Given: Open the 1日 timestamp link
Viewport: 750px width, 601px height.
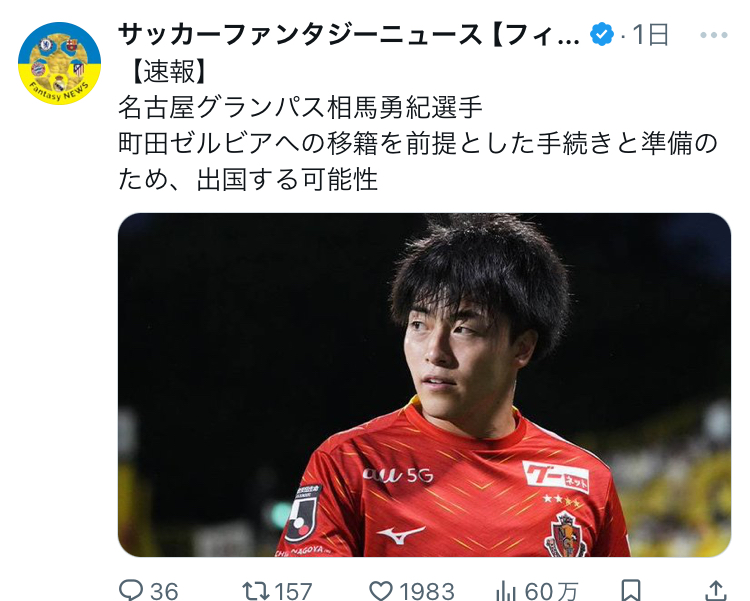Looking at the screenshot, I should click(650, 35).
